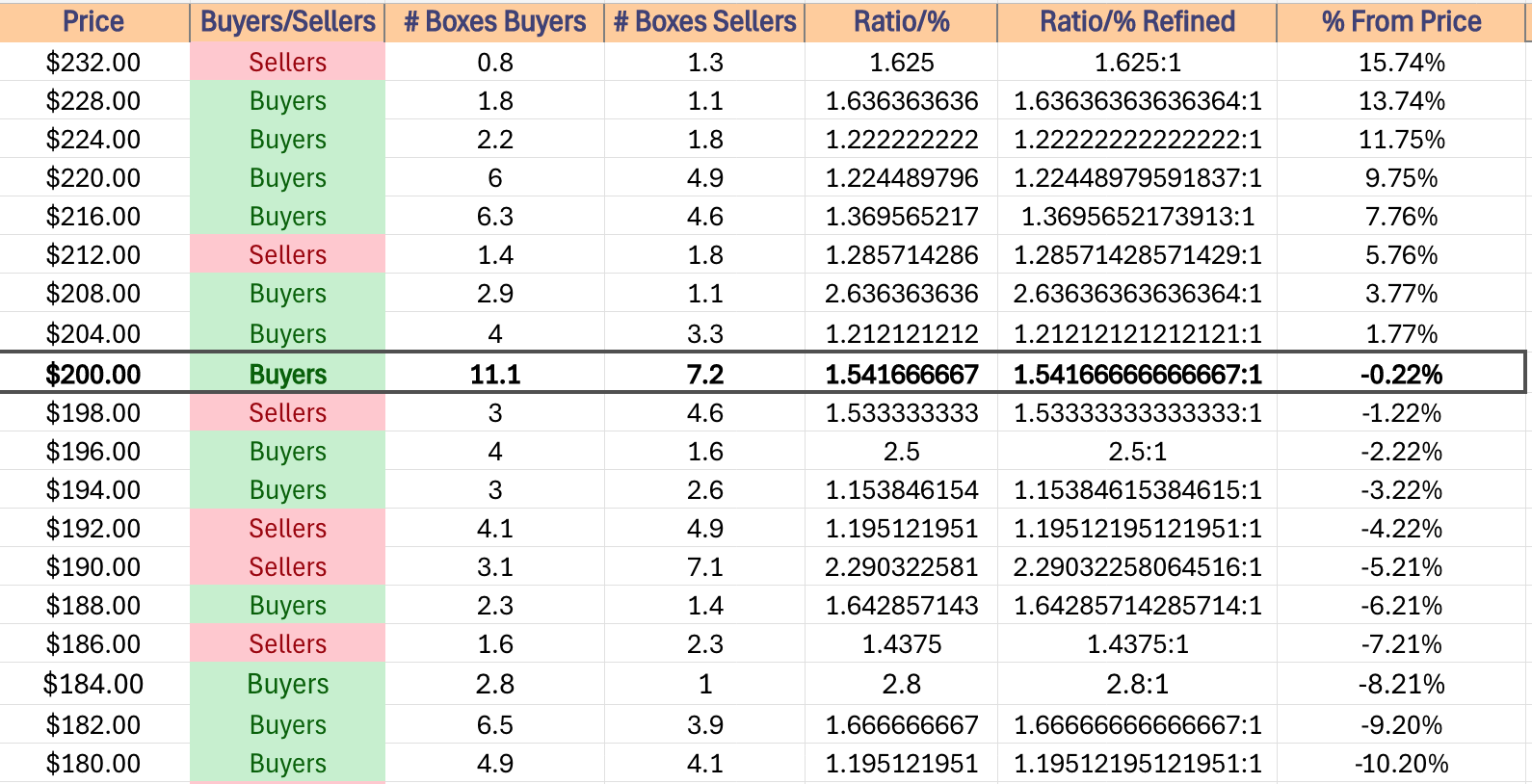Viewport: 1532px width, 784px height.
Task: Click the $182.00 price cell
Action: pos(93,724)
